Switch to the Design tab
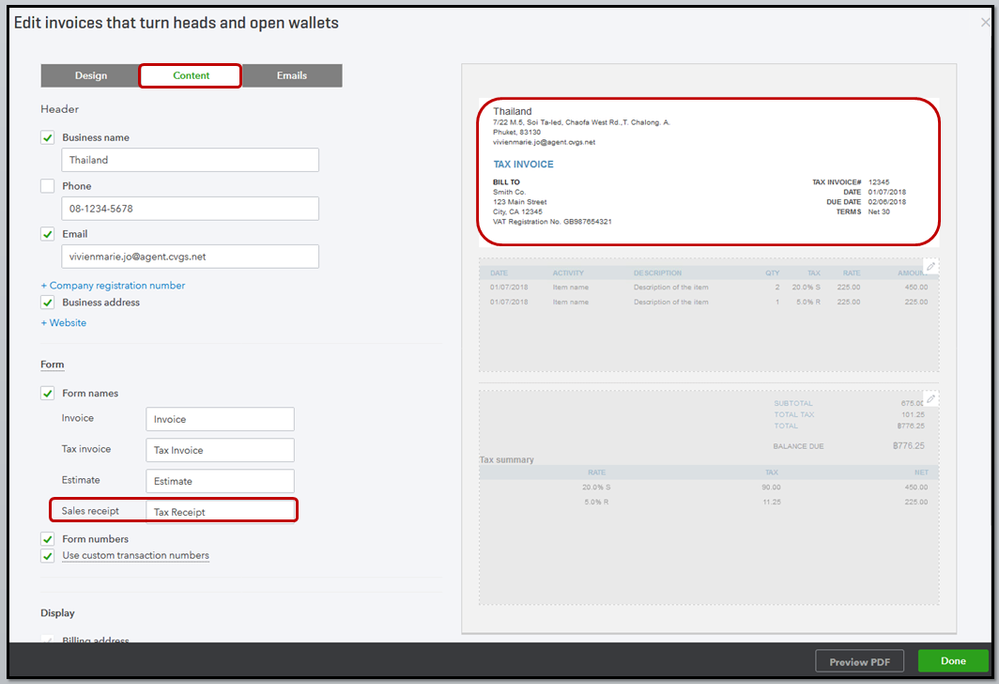 [90, 76]
